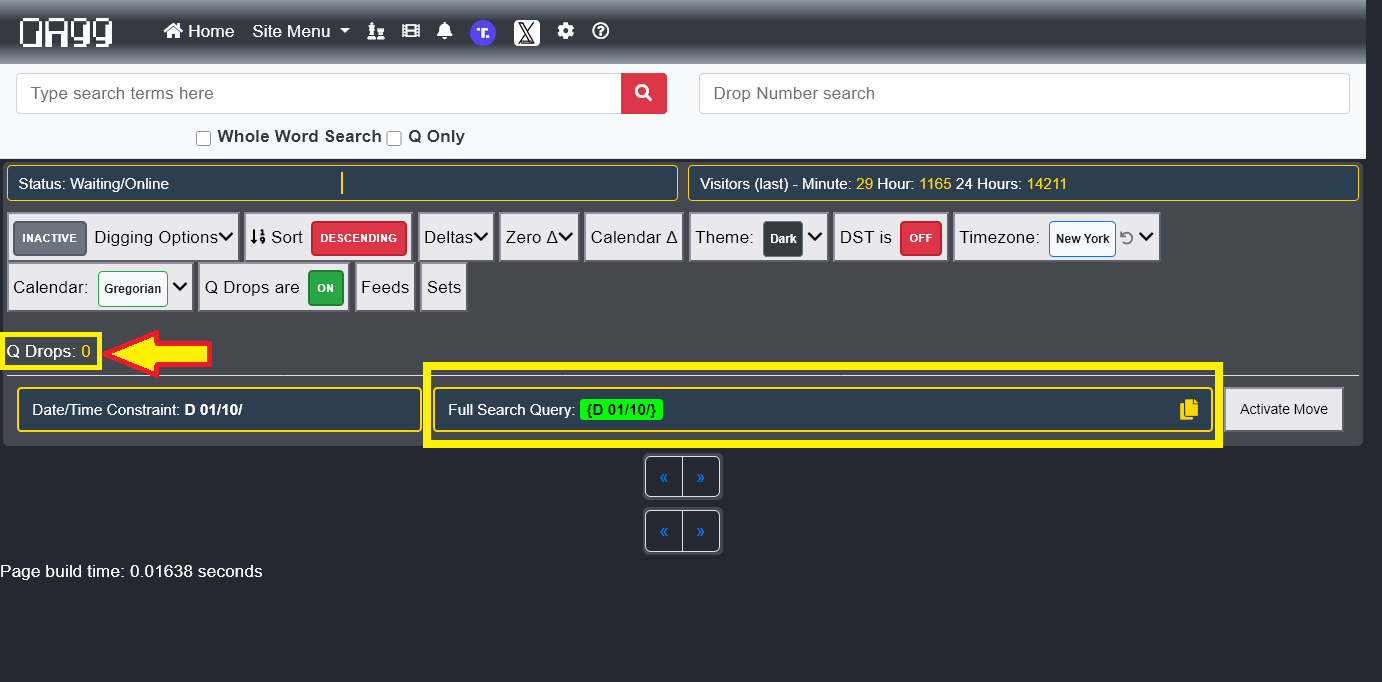Copy the full search query via copy icon
This screenshot has width=1382, height=682.
click(x=1188, y=409)
